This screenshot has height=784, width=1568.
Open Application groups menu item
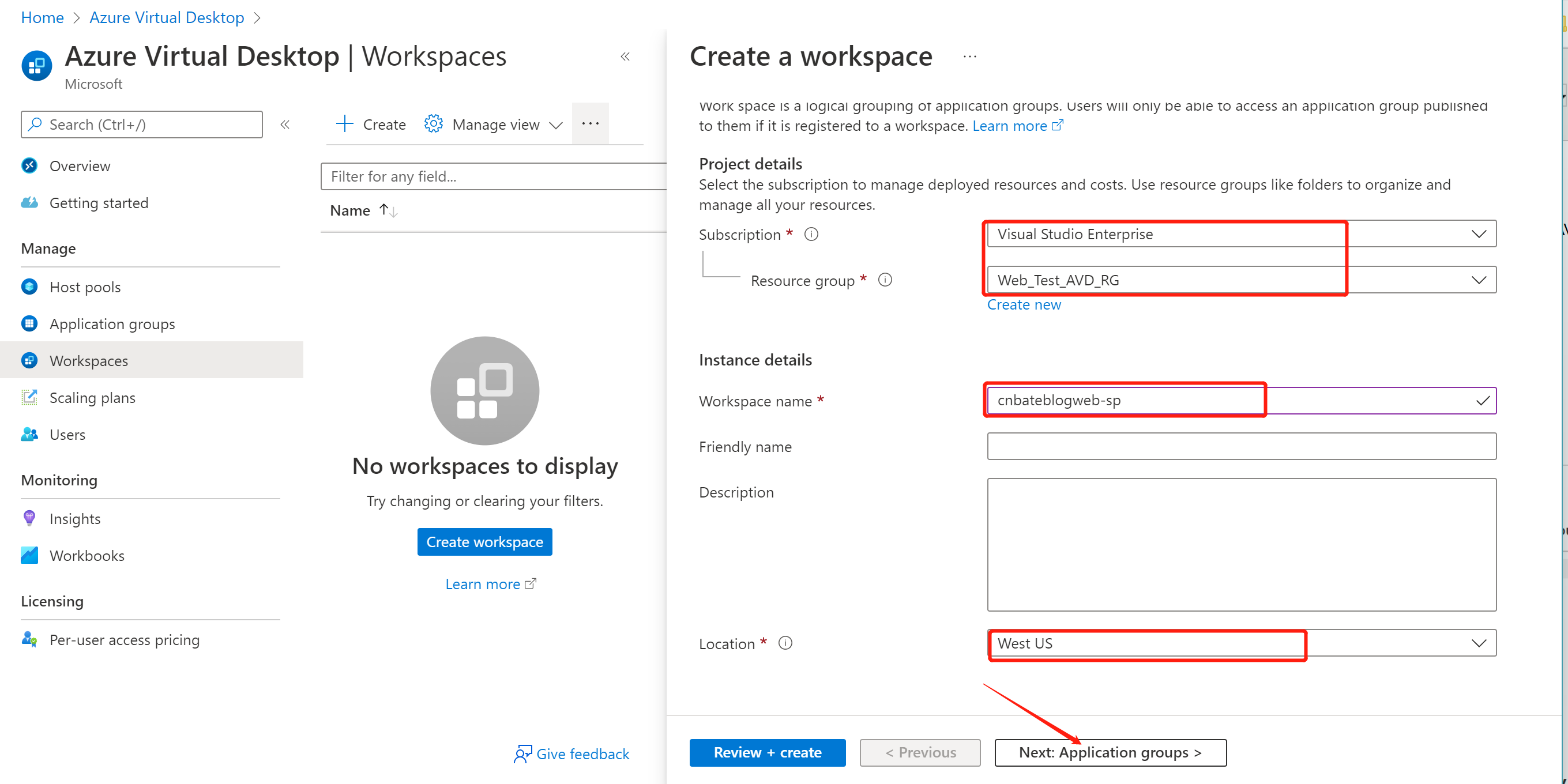click(x=112, y=324)
